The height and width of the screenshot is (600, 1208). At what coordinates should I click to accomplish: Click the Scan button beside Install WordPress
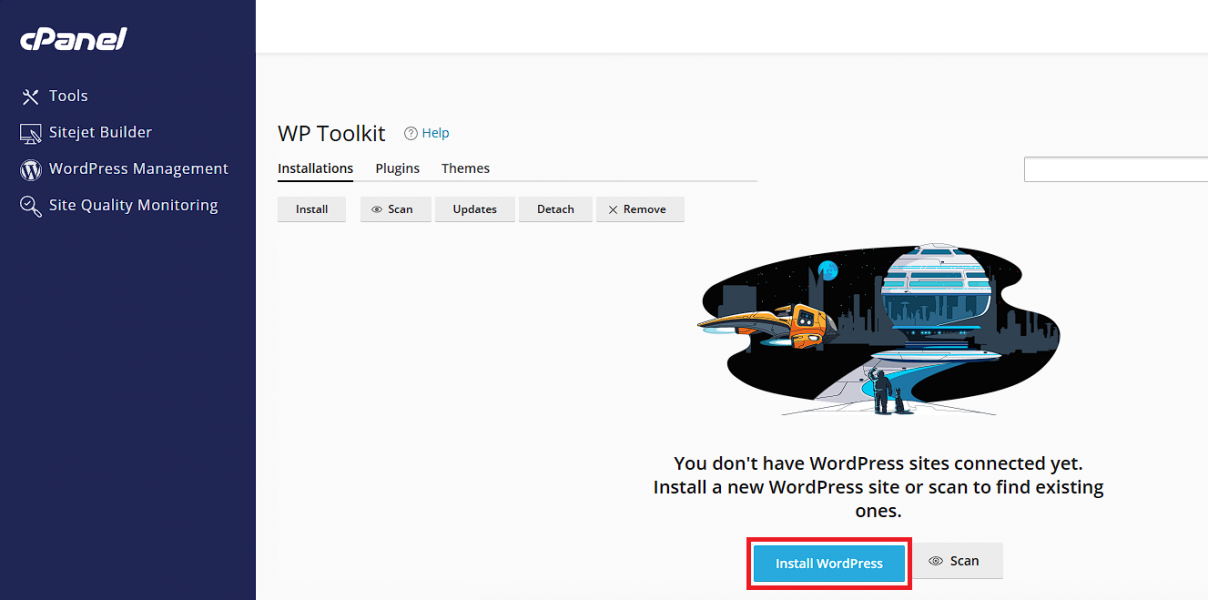(957, 561)
